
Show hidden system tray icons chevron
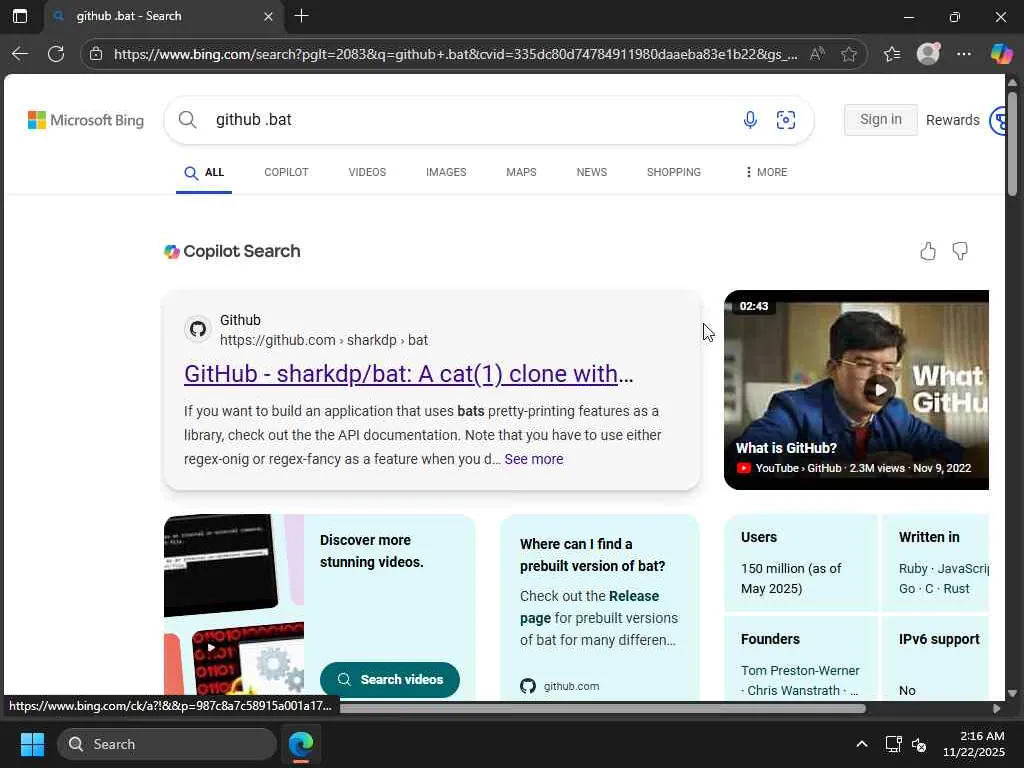(861, 744)
